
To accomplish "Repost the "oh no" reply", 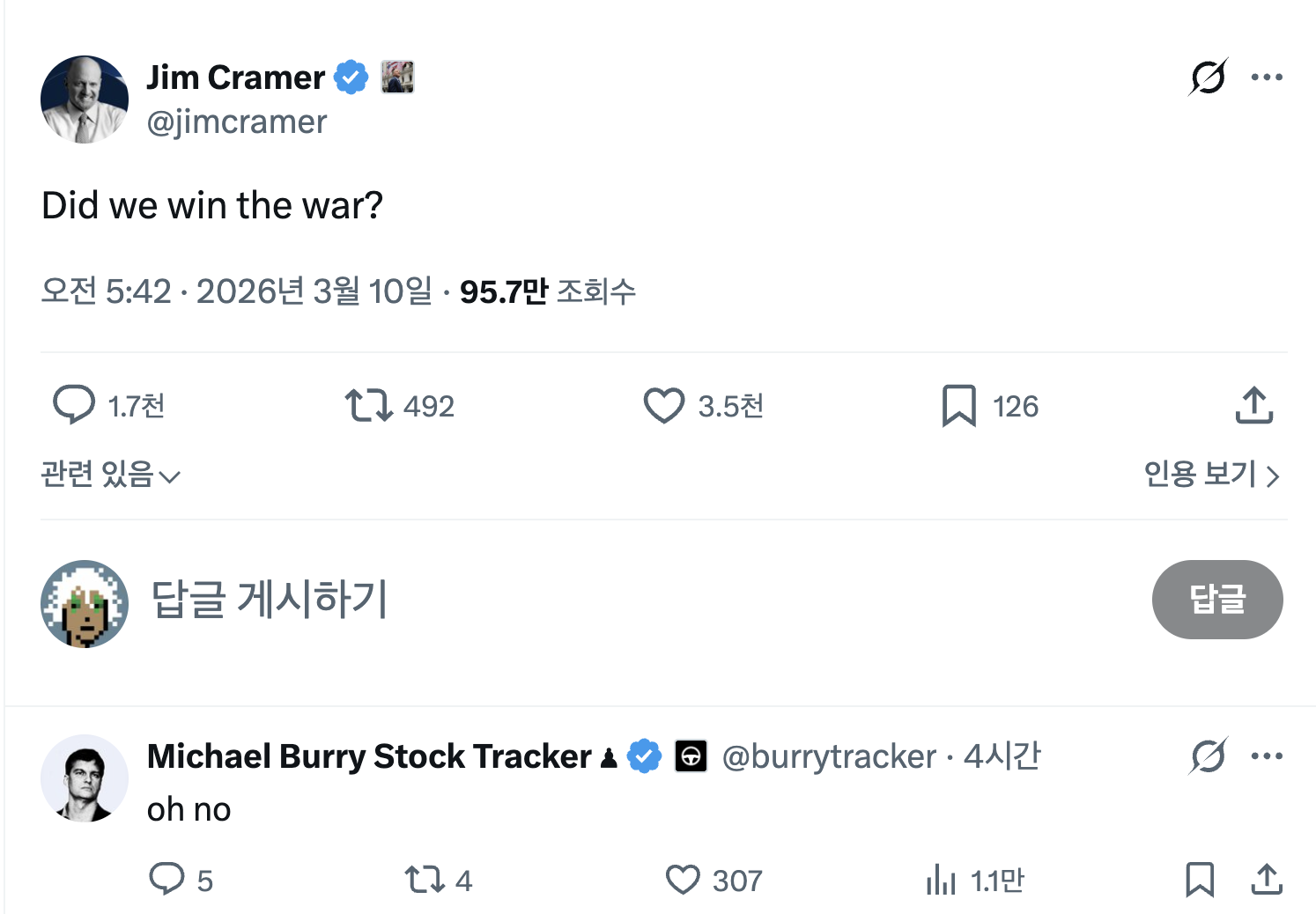I will (424, 879).
